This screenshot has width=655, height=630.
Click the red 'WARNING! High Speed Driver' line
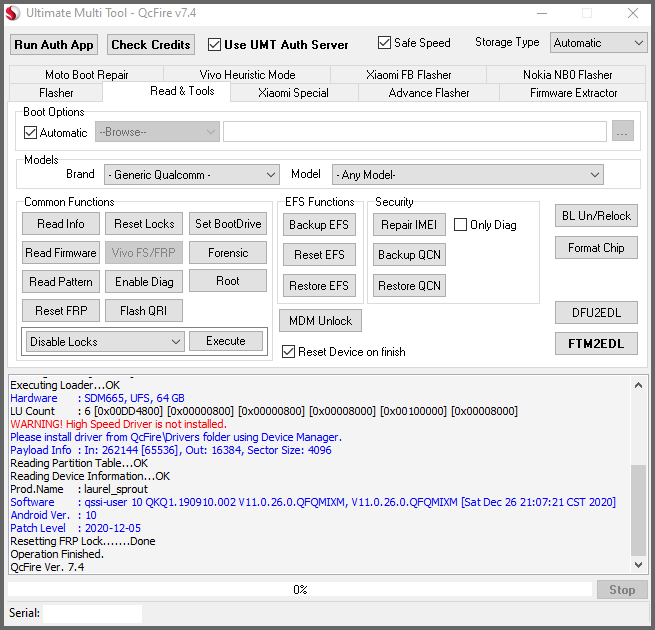[x=118, y=424]
